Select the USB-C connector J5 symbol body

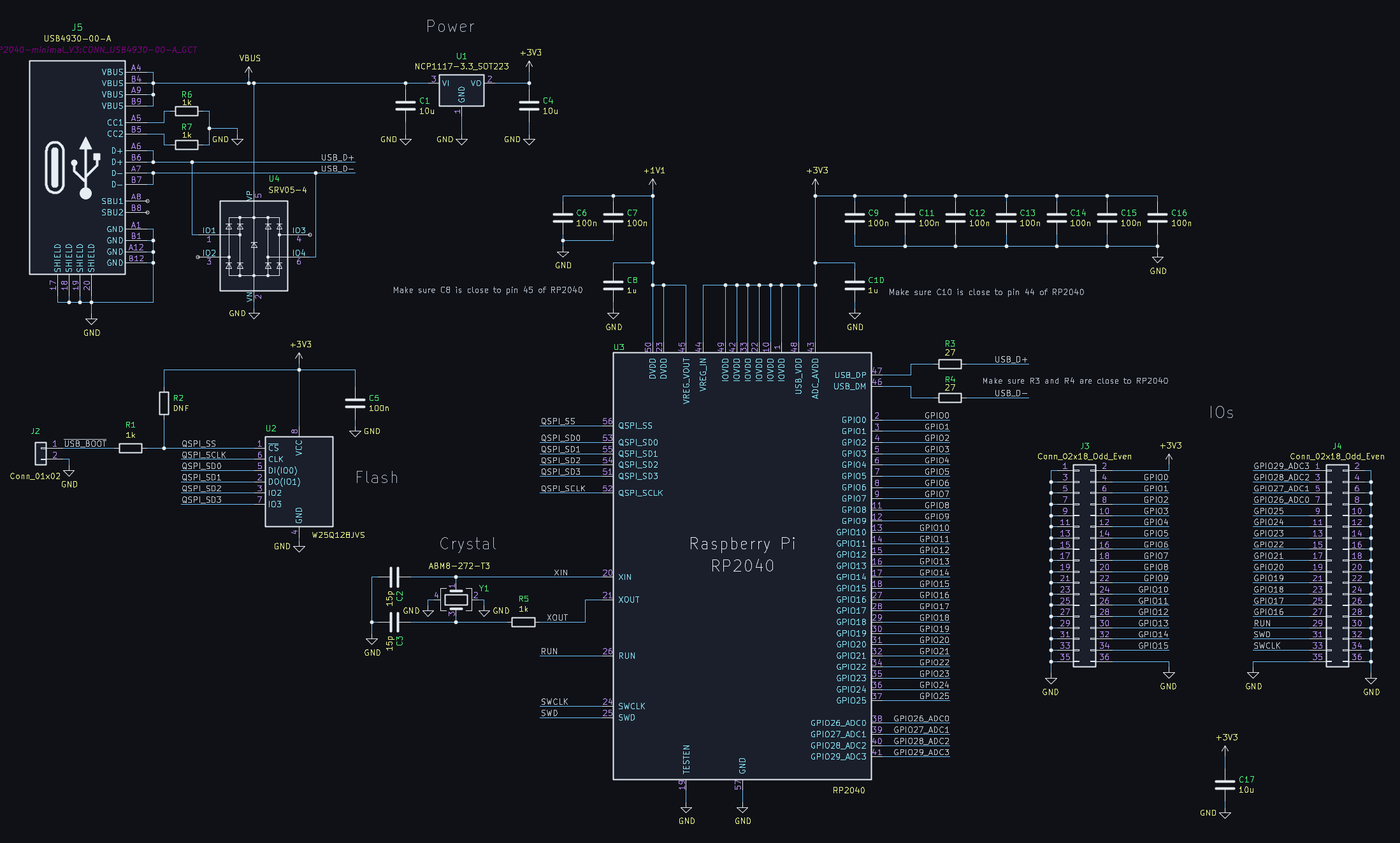tap(77, 168)
